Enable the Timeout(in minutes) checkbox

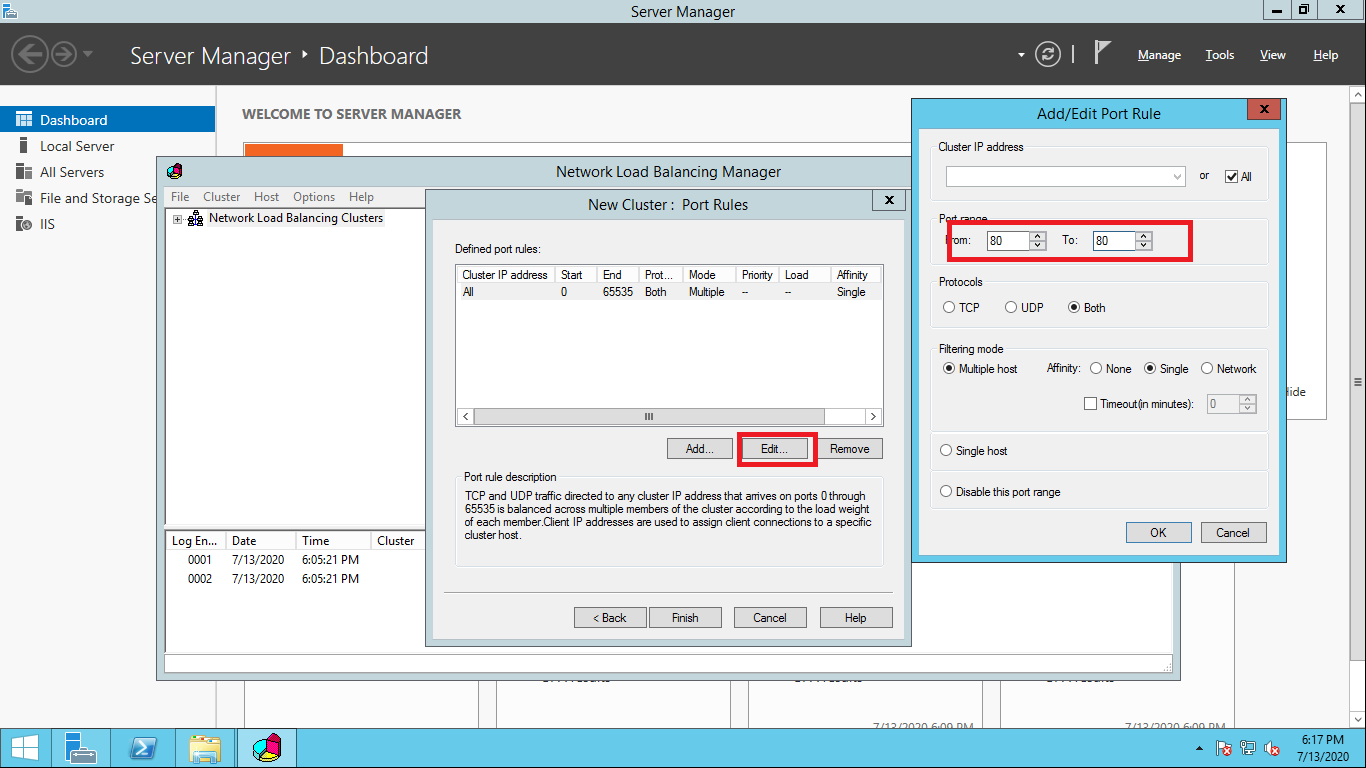pyautogui.click(x=1091, y=404)
